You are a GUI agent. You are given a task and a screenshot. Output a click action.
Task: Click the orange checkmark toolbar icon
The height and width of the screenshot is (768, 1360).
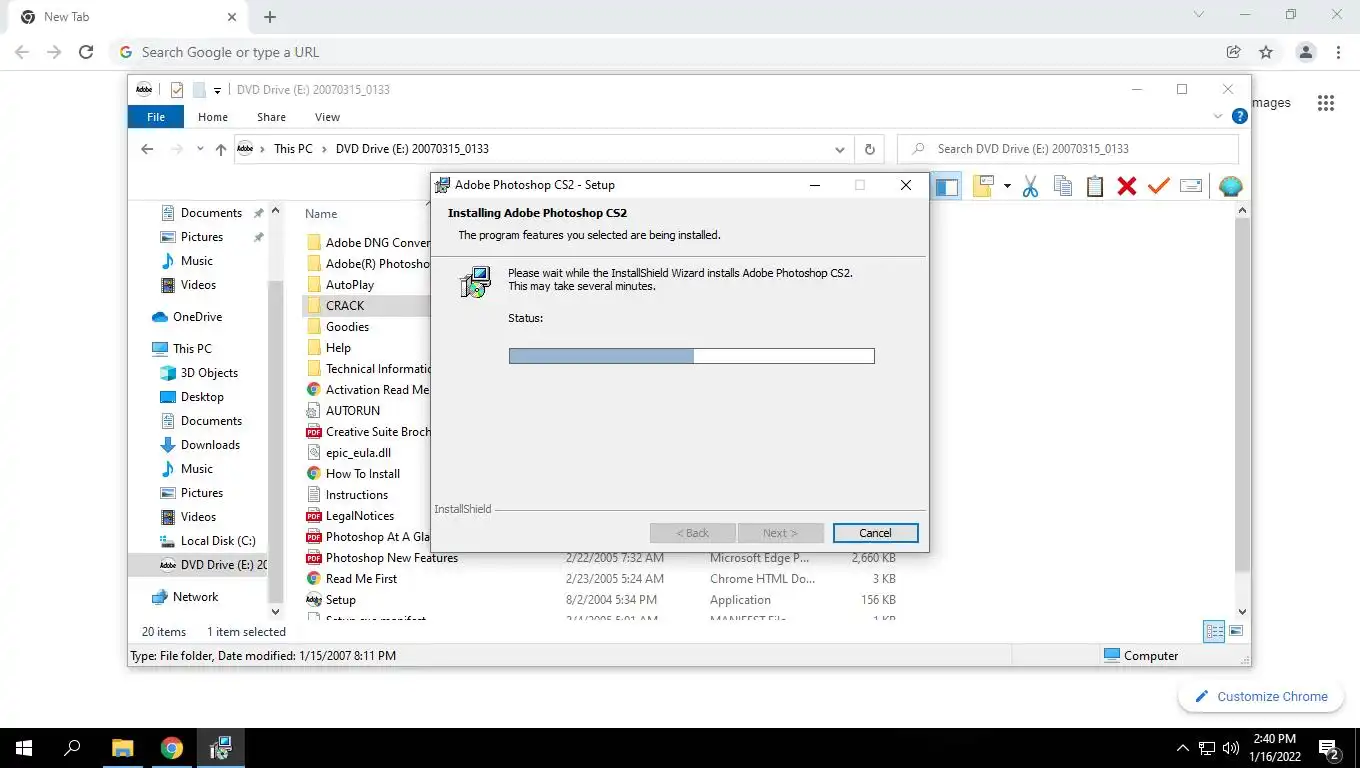[1159, 186]
